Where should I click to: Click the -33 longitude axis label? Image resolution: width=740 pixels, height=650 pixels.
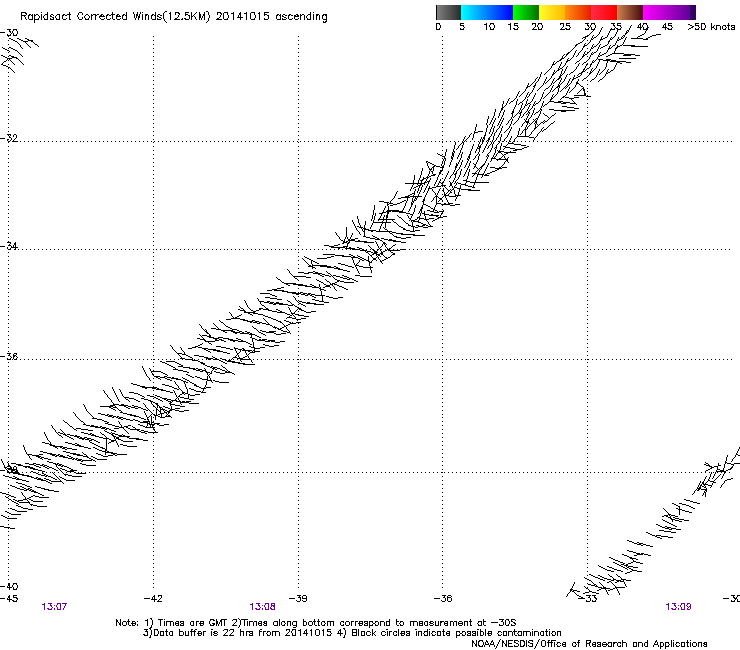click(x=590, y=599)
